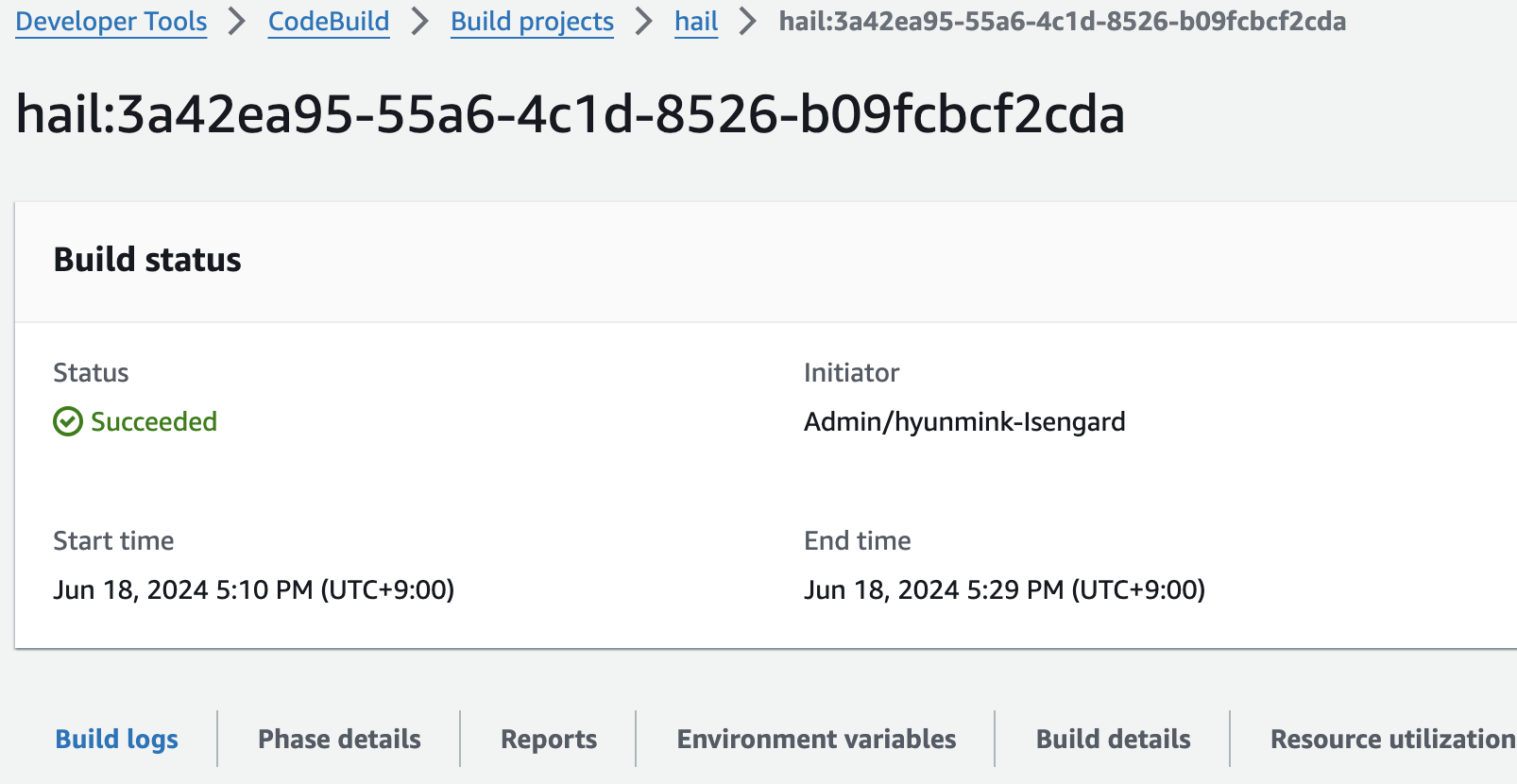Click the green Succeeded check icon

tap(68, 421)
